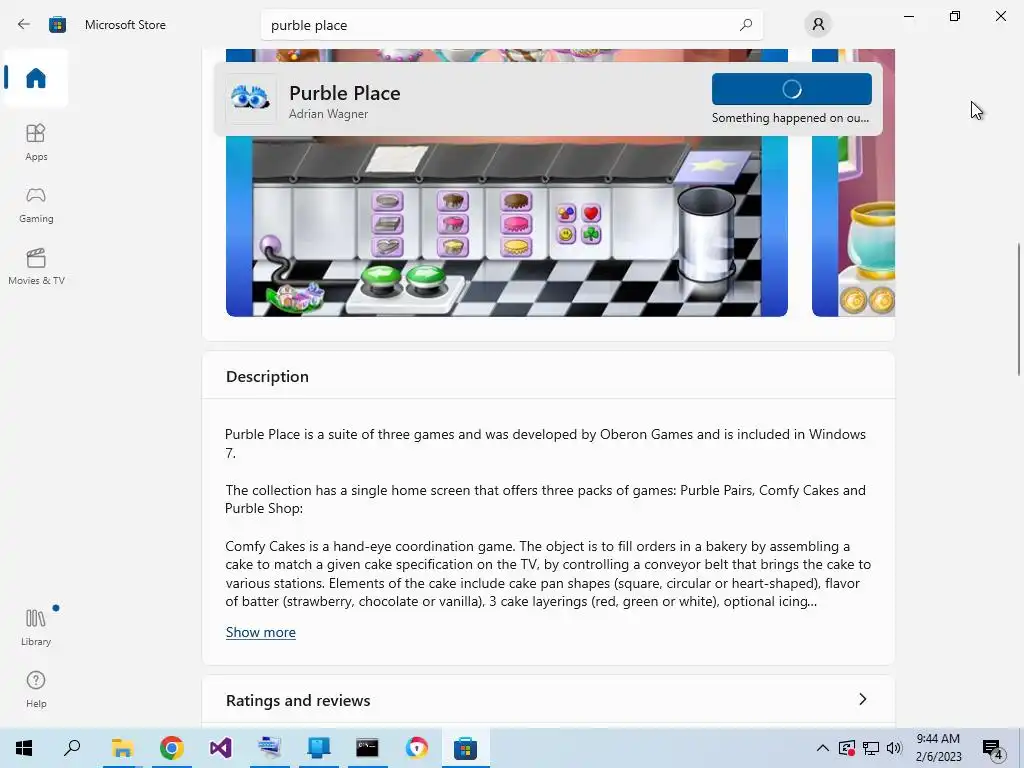
Task: Click the Description heading
Action: pyautogui.click(x=267, y=377)
